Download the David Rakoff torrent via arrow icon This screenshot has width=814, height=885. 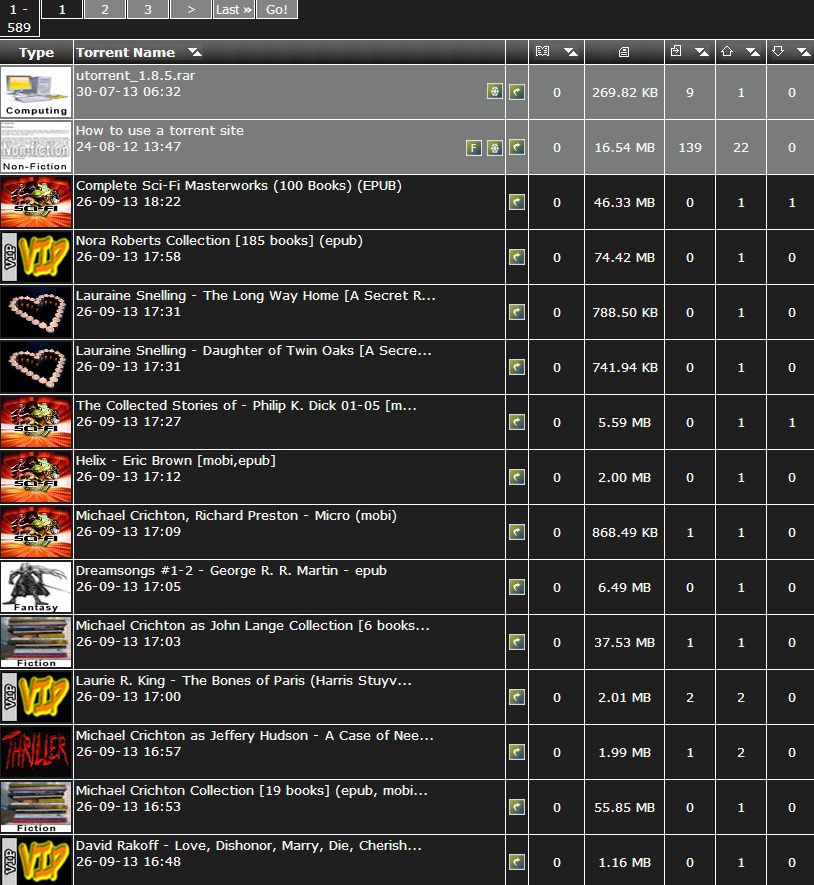[517, 862]
